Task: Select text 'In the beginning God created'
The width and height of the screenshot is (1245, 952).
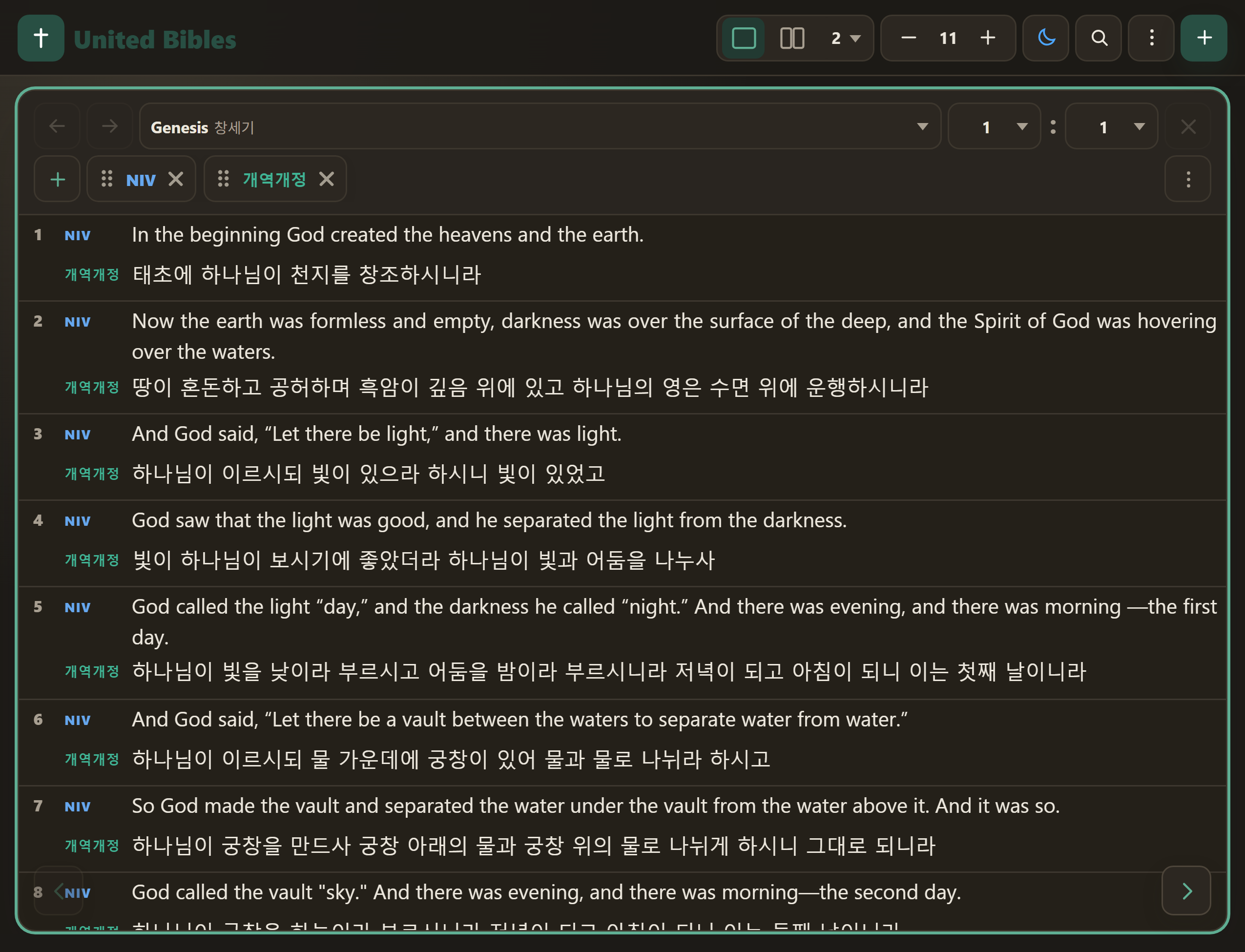Action: pos(265,235)
